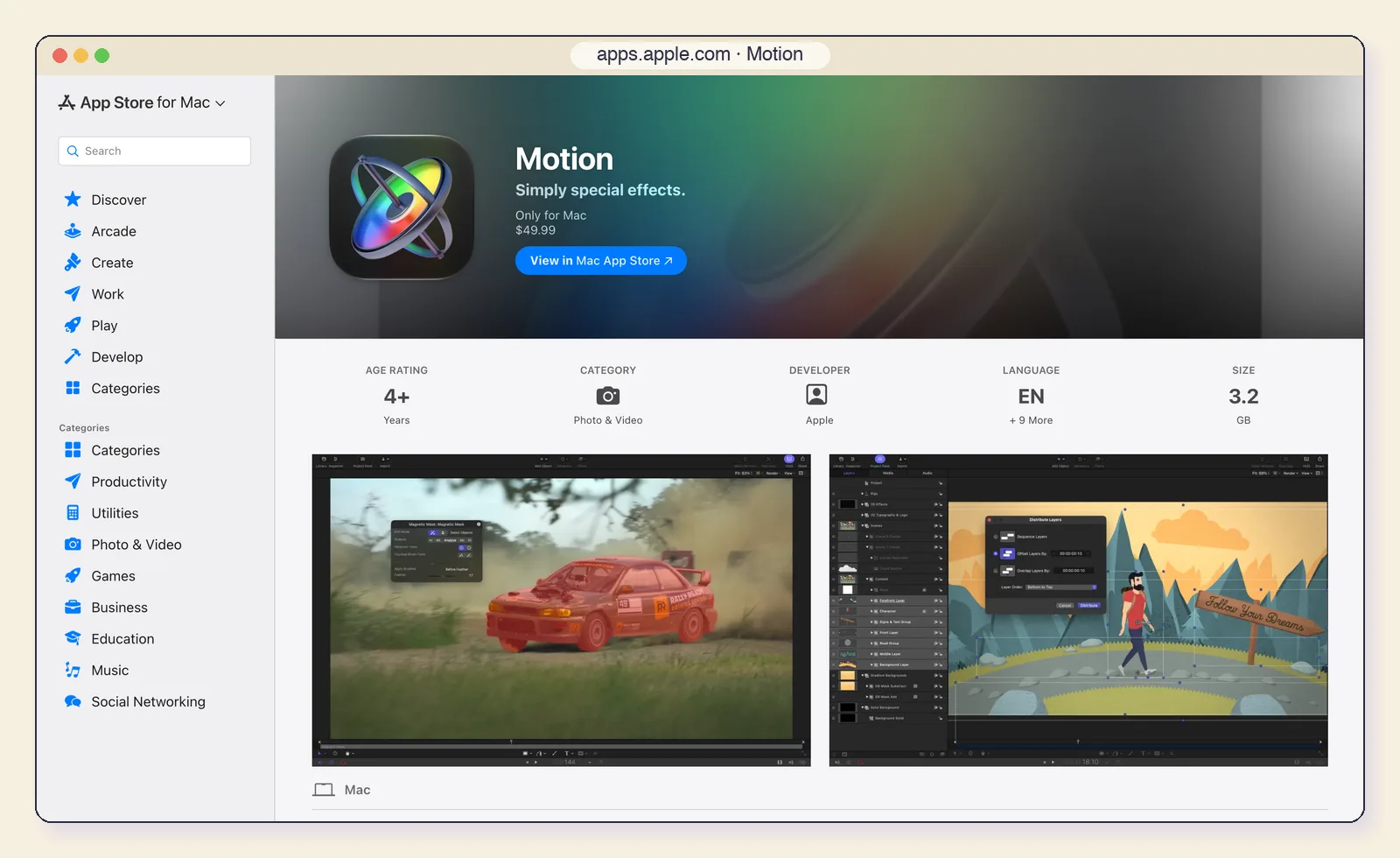Open the rally car screenshot thumbnail
The image size is (1400, 858).
(x=561, y=610)
